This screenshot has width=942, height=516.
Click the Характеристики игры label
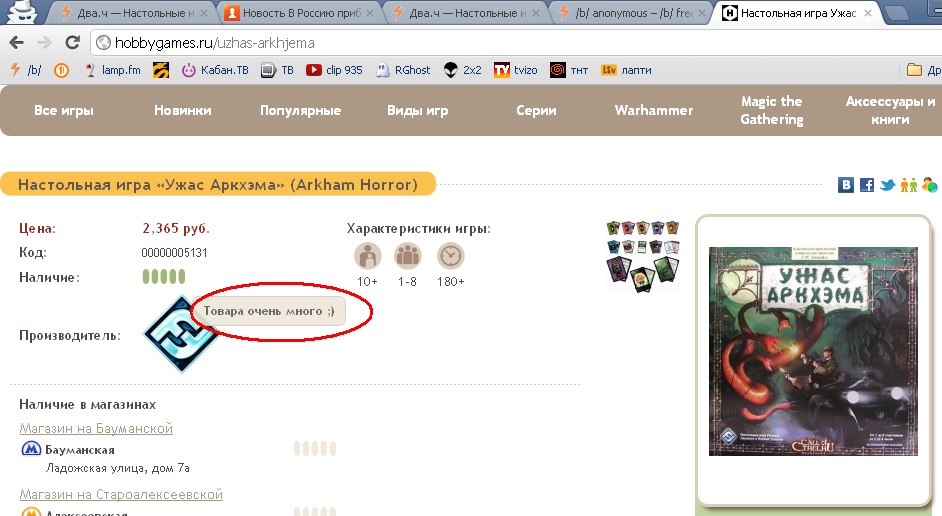419,228
